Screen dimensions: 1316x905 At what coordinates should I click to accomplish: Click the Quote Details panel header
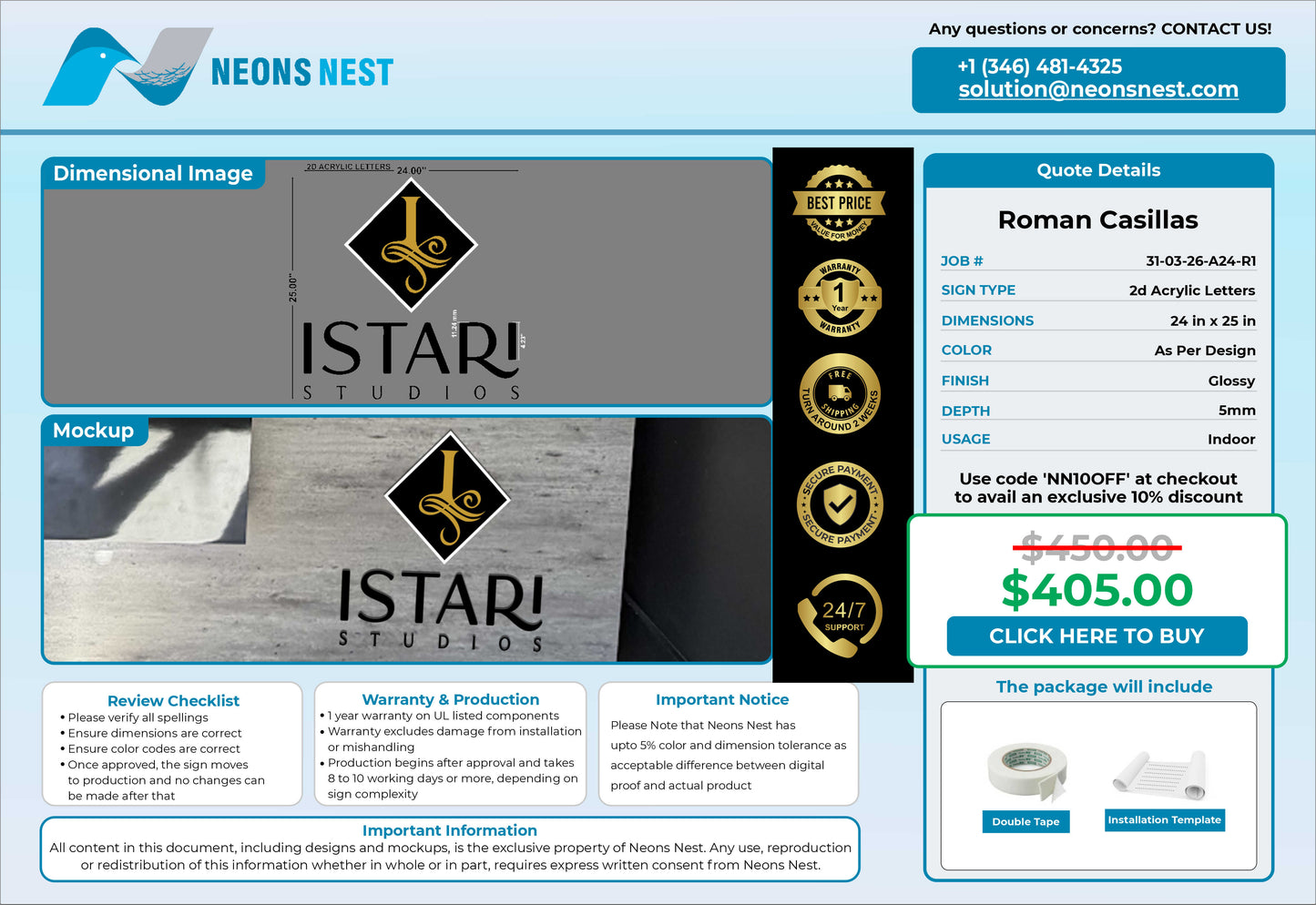(1098, 170)
